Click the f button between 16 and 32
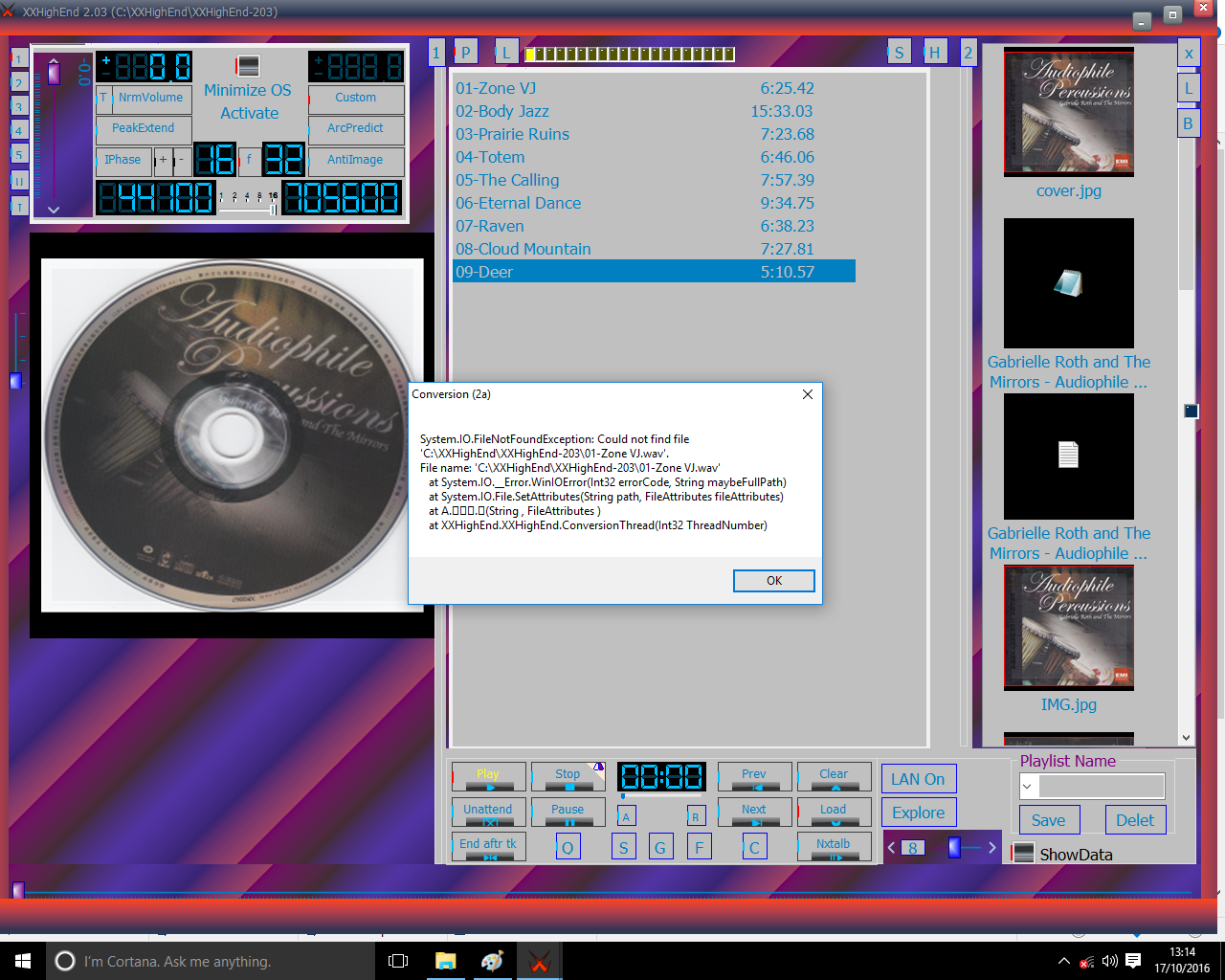This screenshot has height=980, width=1225. (x=249, y=160)
